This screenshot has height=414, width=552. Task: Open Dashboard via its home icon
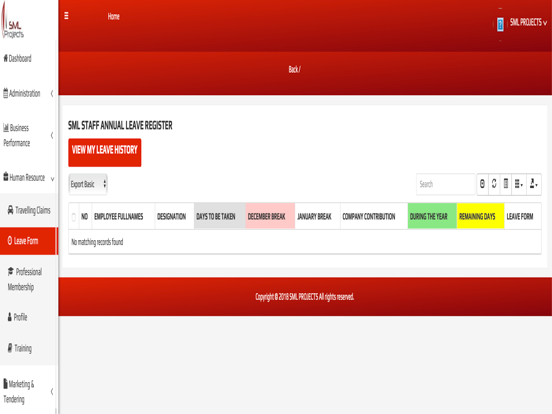(5, 58)
